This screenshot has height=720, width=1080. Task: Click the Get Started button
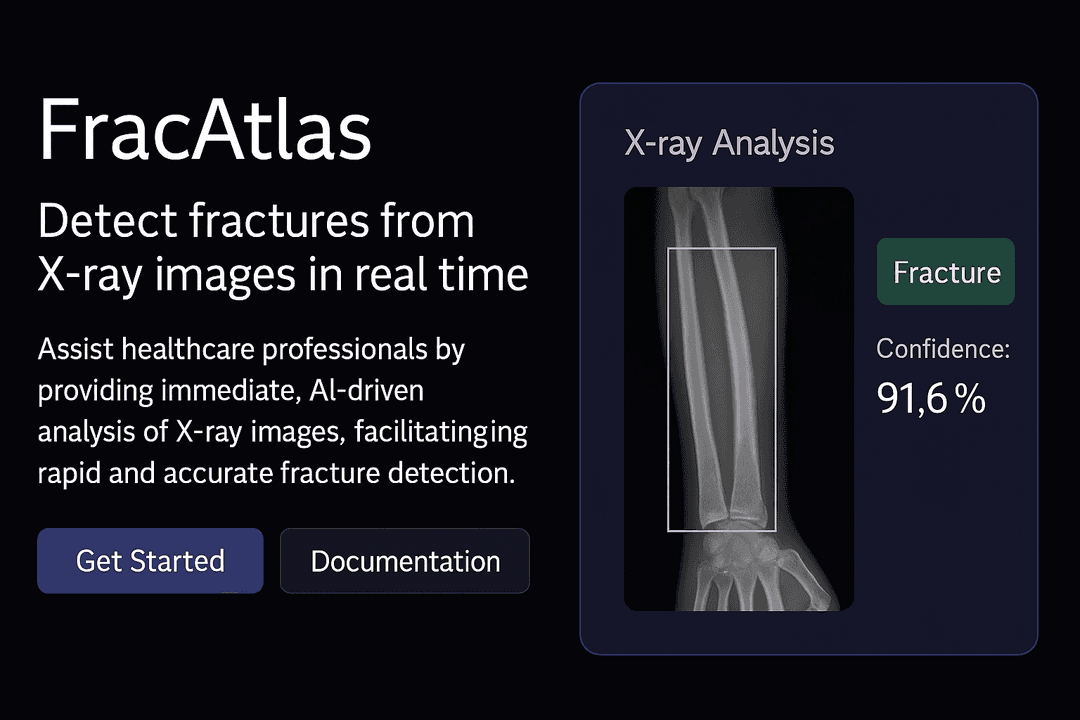(150, 561)
